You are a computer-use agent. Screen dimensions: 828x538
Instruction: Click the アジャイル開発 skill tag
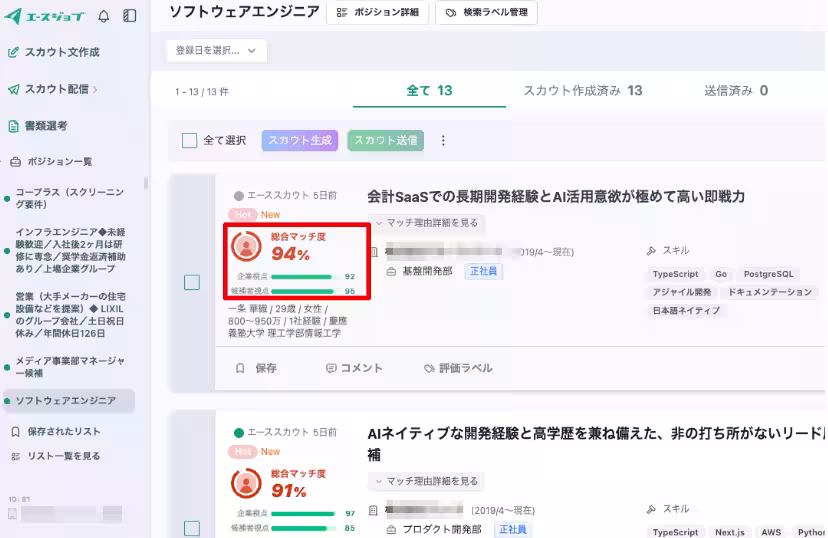tap(682, 292)
